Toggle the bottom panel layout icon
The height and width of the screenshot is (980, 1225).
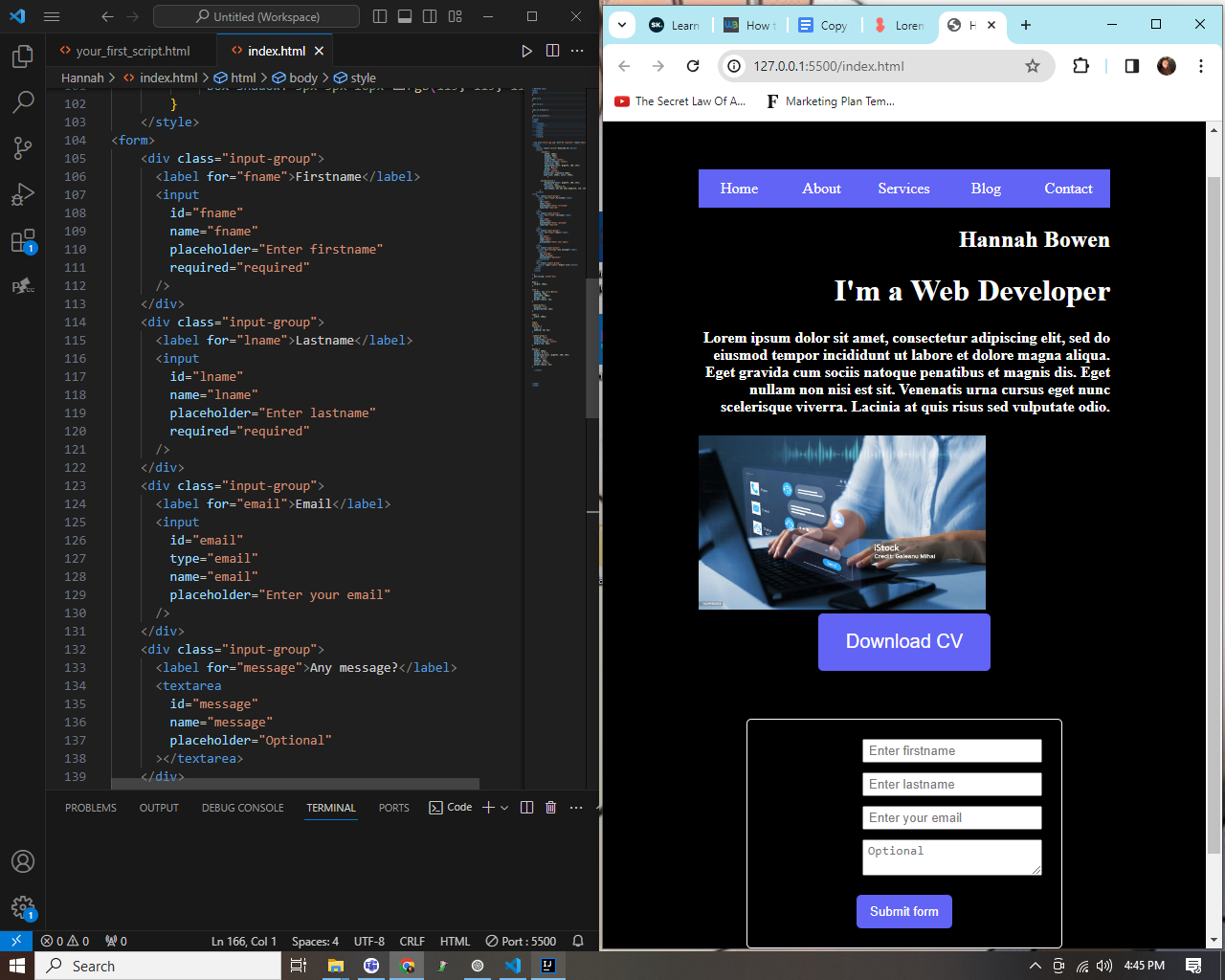pos(405,16)
